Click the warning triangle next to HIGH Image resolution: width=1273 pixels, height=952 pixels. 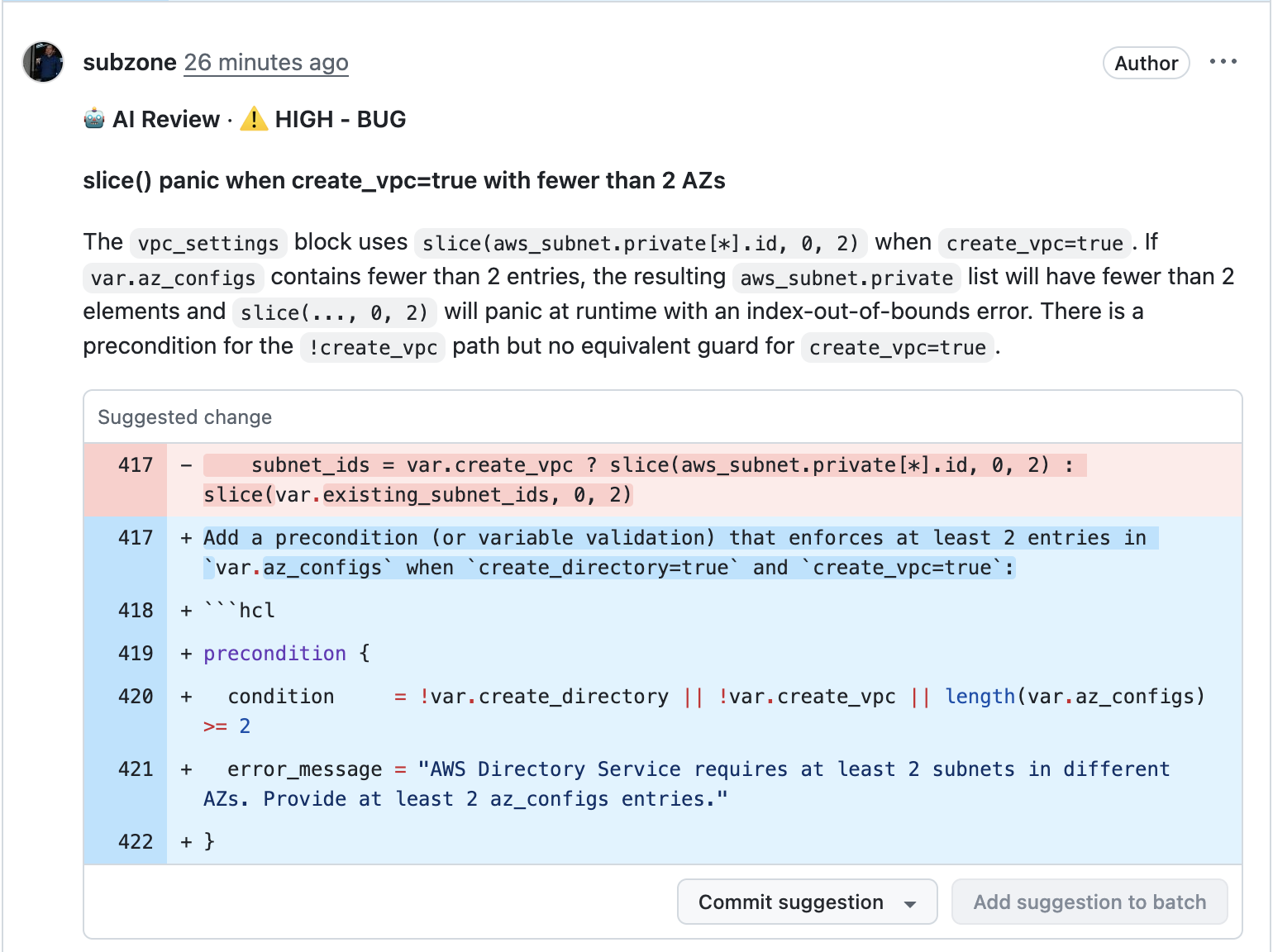(x=252, y=119)
